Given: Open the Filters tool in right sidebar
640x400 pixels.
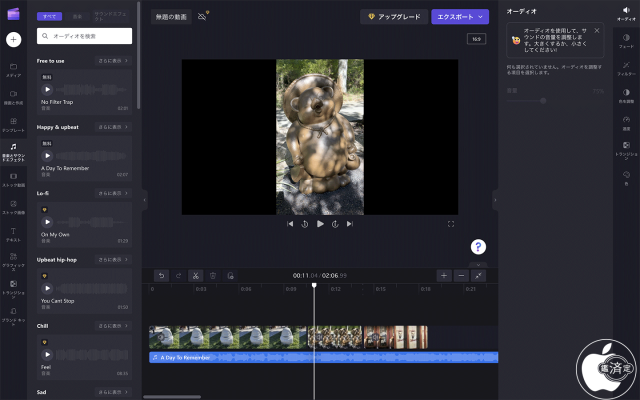Looking at the screenshot, I should [625, 67].
